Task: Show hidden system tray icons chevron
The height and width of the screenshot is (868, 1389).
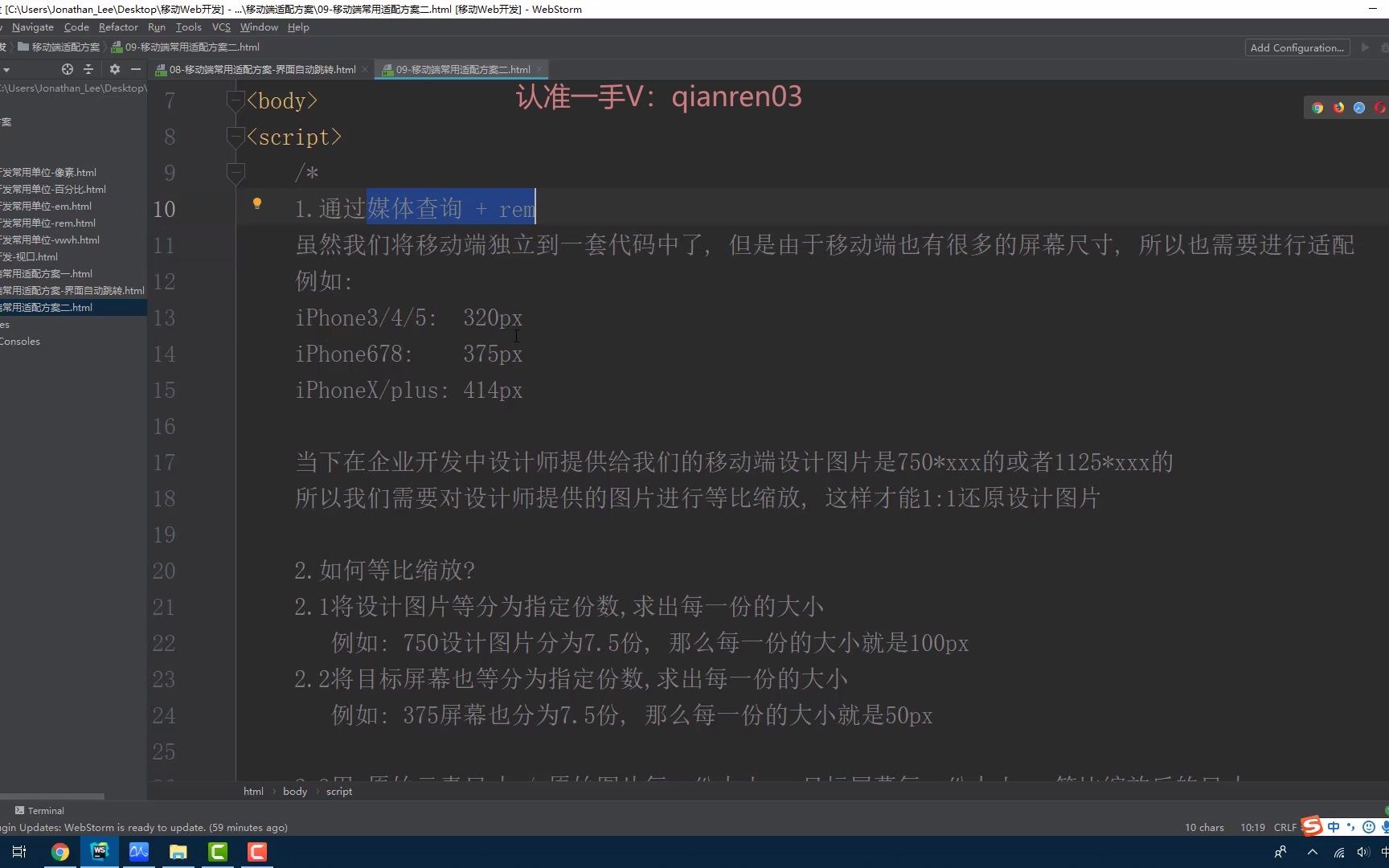Action: click(x=1313, y=852)
